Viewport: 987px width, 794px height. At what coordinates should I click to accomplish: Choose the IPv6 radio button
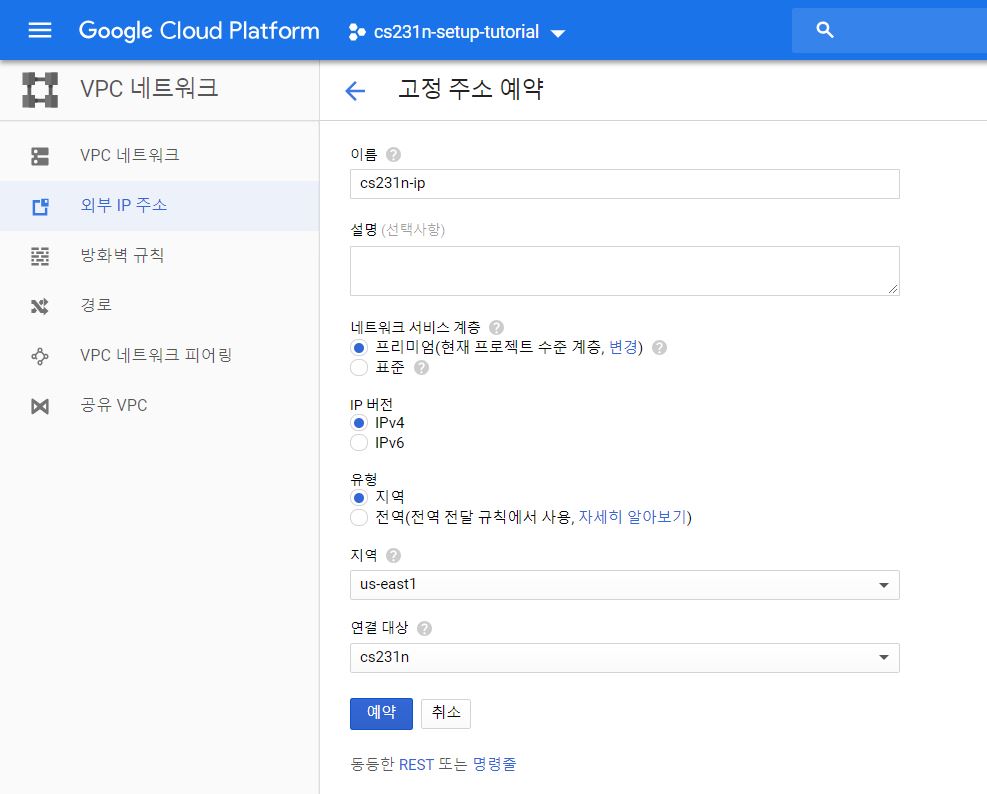click(x=359, y=443)
